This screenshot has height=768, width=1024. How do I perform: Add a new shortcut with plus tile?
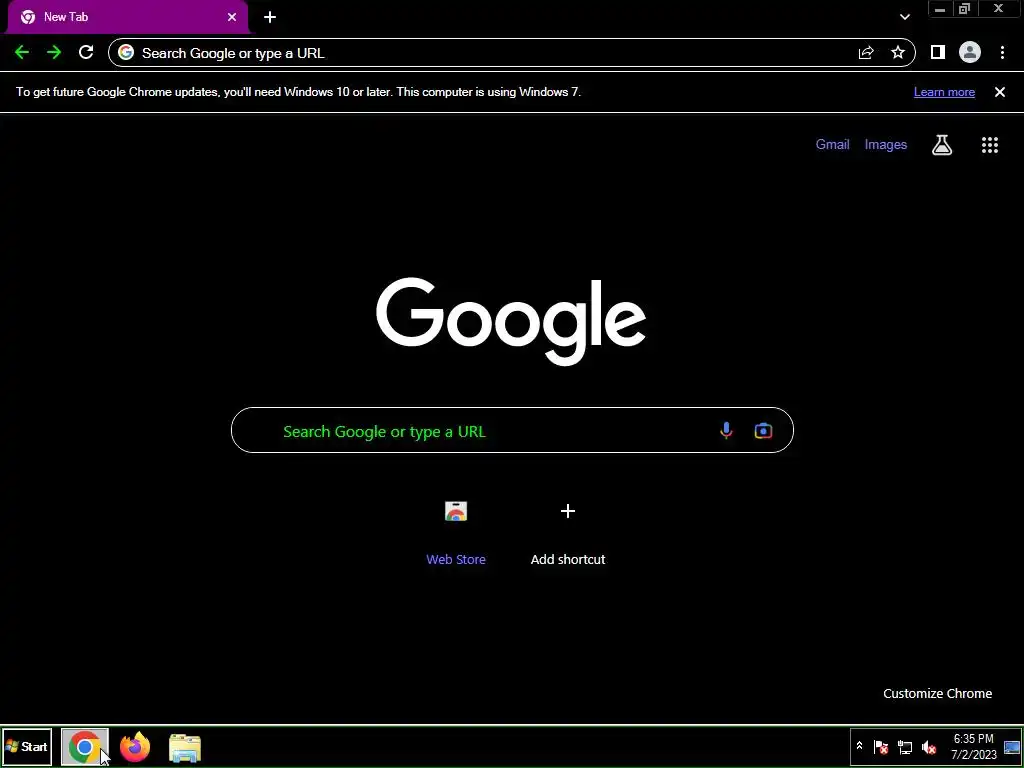click(x=568, y=511)
